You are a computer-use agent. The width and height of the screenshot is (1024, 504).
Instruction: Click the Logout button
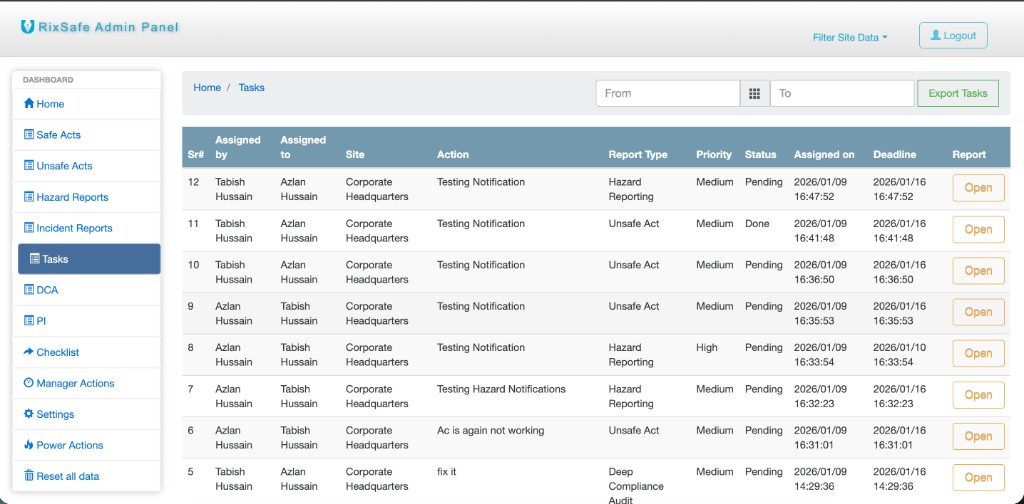click(953, 36)
